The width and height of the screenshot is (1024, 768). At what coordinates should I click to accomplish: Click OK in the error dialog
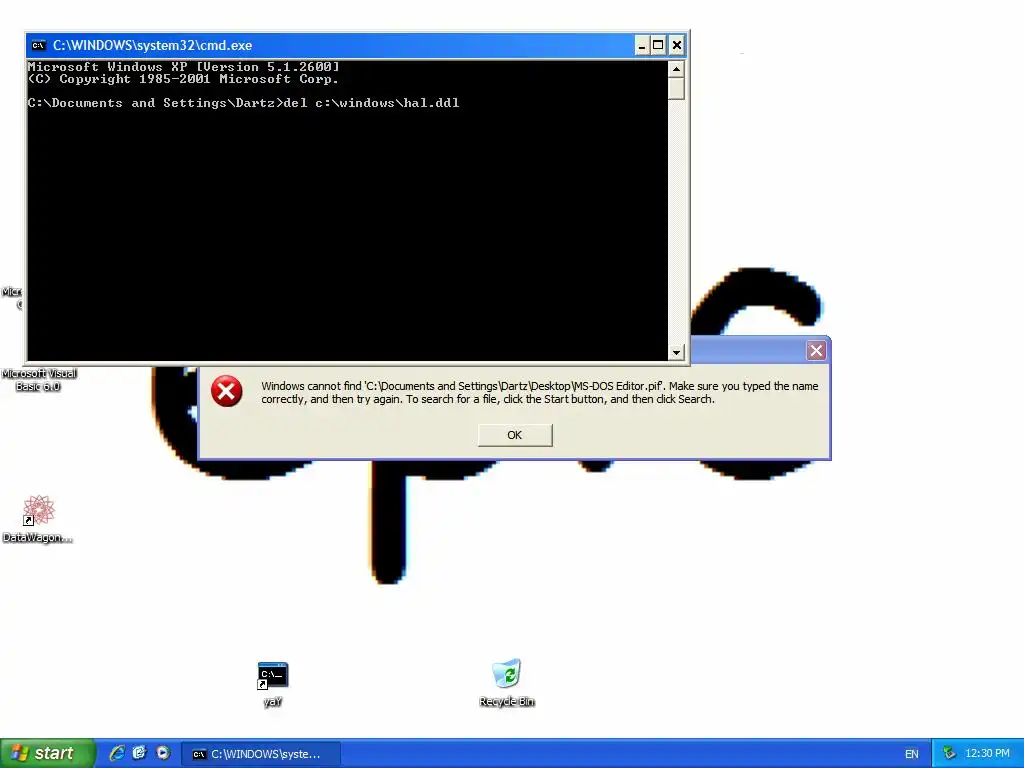[515, 435]
